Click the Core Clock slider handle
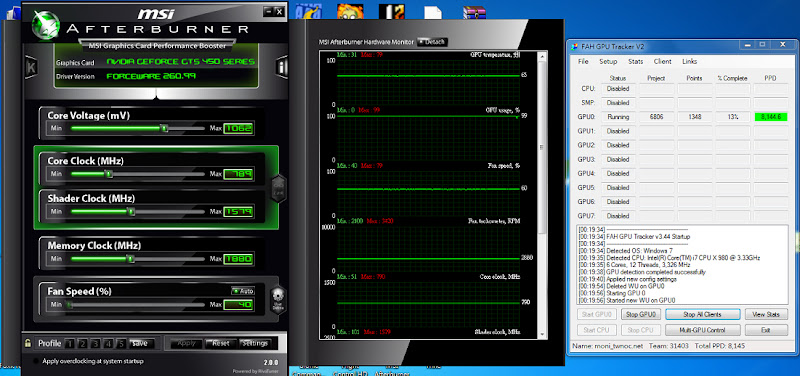The width and height of the screenshot is (800, 376). coord(109,174)
